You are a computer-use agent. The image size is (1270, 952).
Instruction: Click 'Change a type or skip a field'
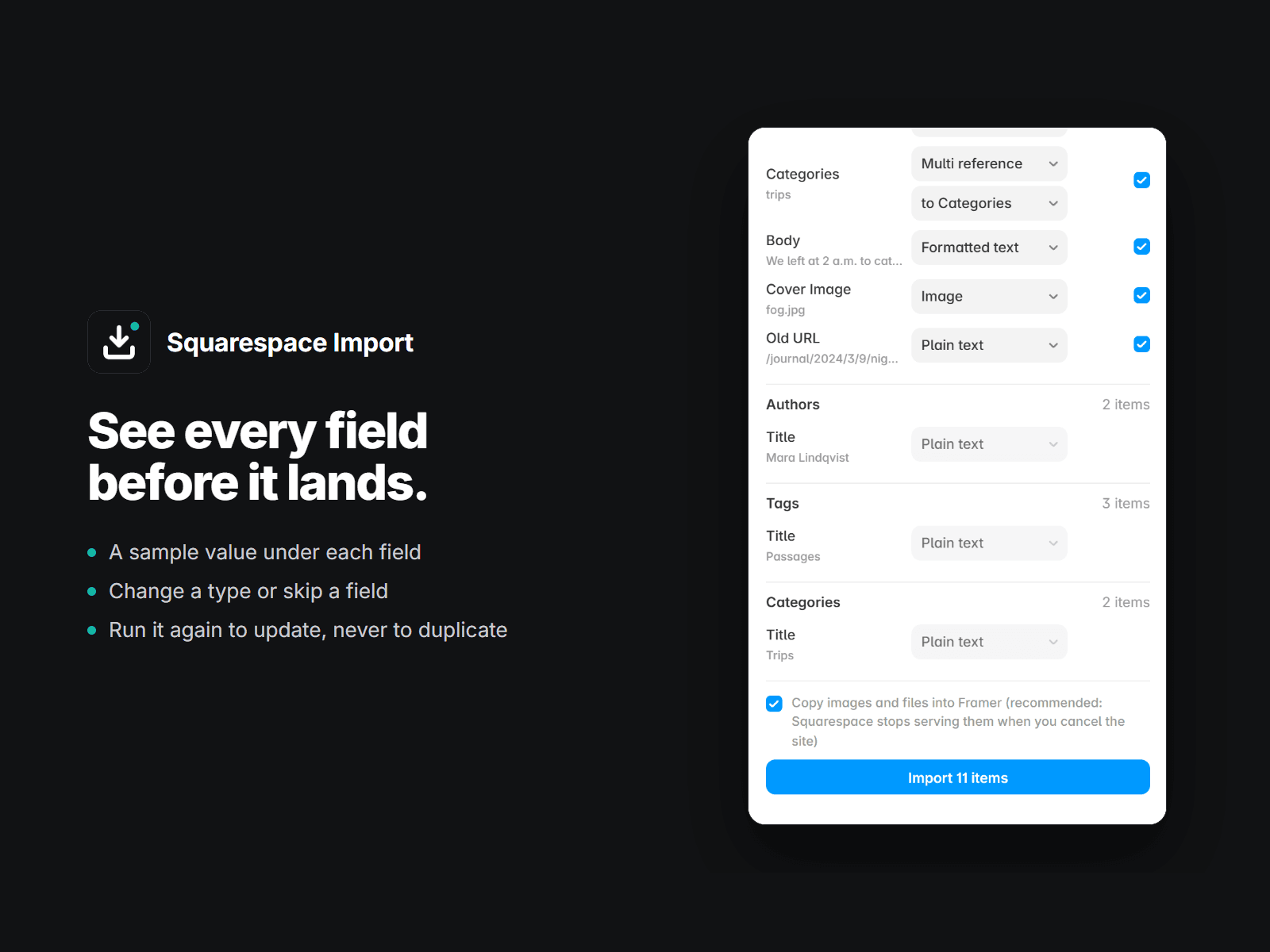pos(248,591)
